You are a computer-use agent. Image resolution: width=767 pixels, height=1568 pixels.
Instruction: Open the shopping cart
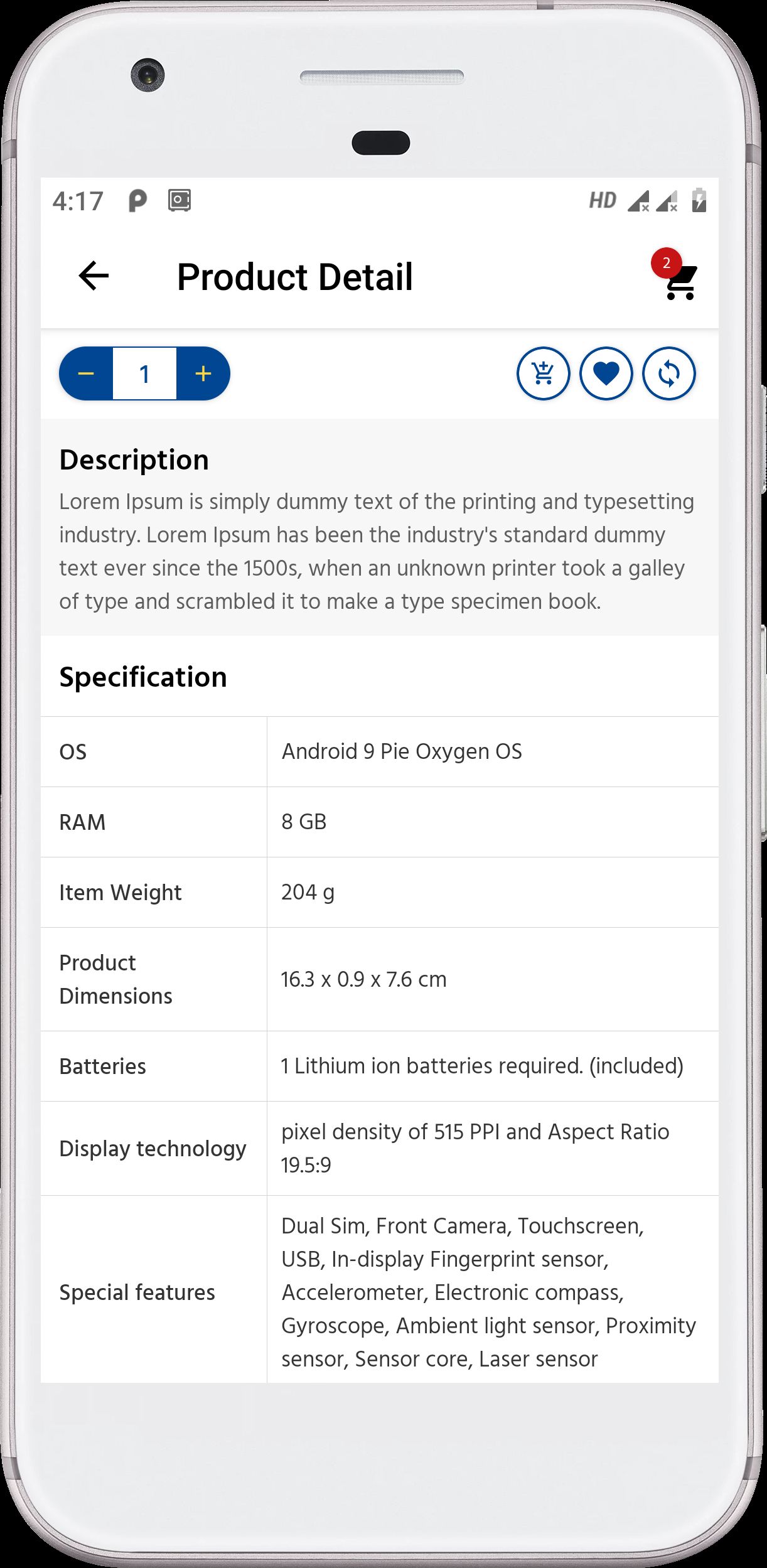pyautogui.click(x=680, y=284)
